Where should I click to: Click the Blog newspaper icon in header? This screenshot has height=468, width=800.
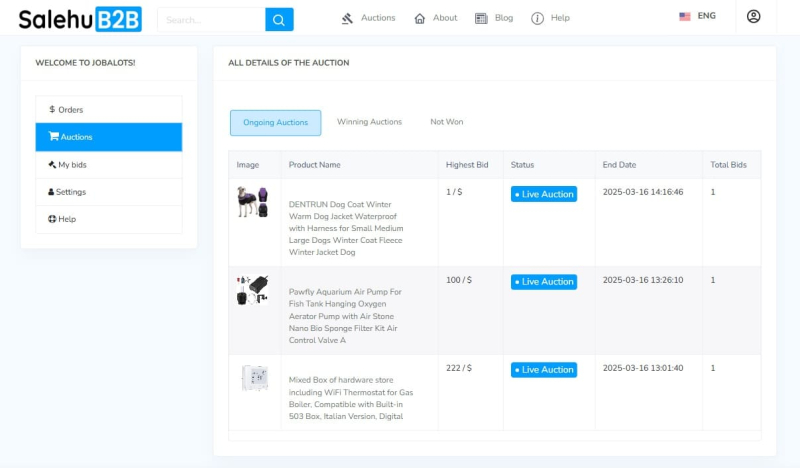coord(481,18)
